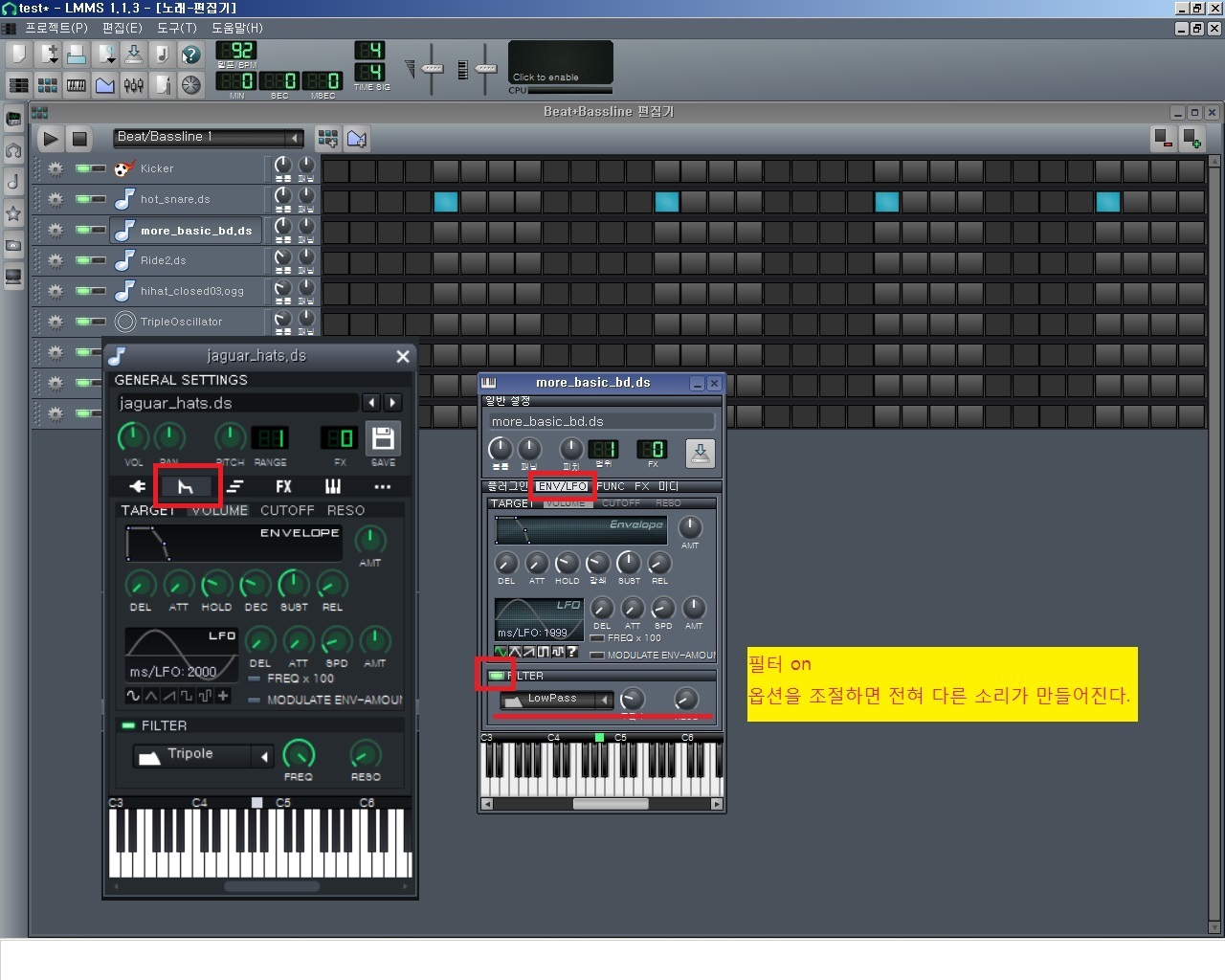The image size is (1225, 980).
Task: Click the master pitch slider handle
Action: click(x=486, y=69)
